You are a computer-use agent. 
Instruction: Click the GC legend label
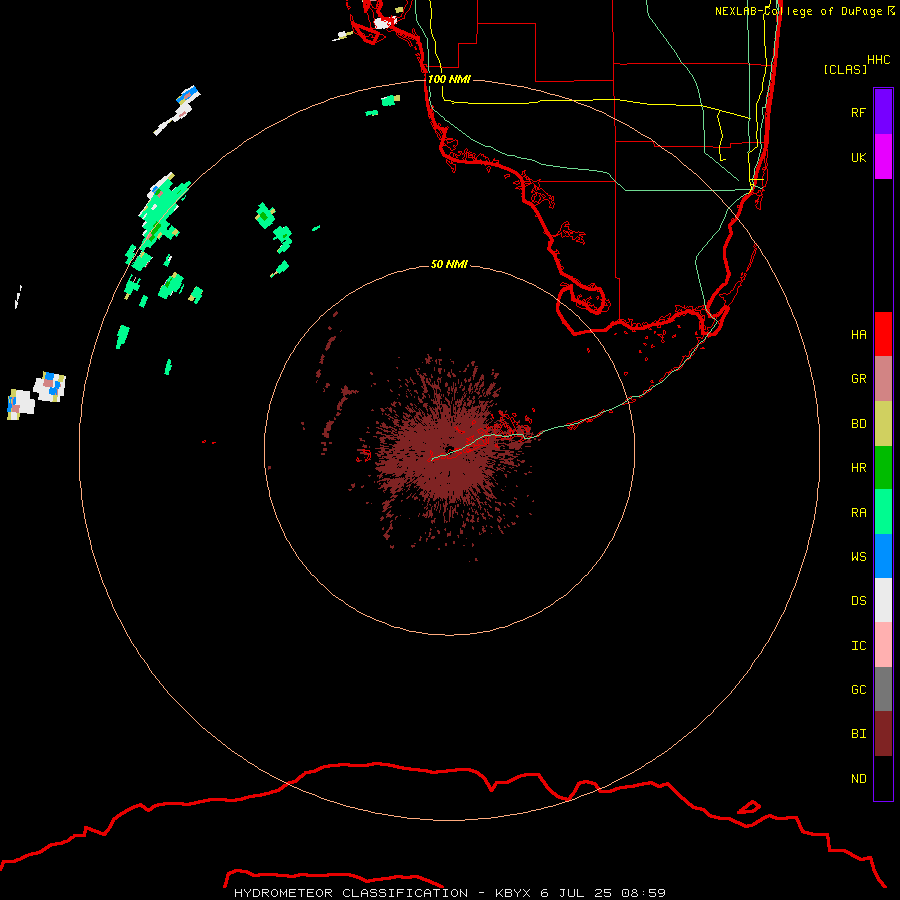(x=858, y=690)
